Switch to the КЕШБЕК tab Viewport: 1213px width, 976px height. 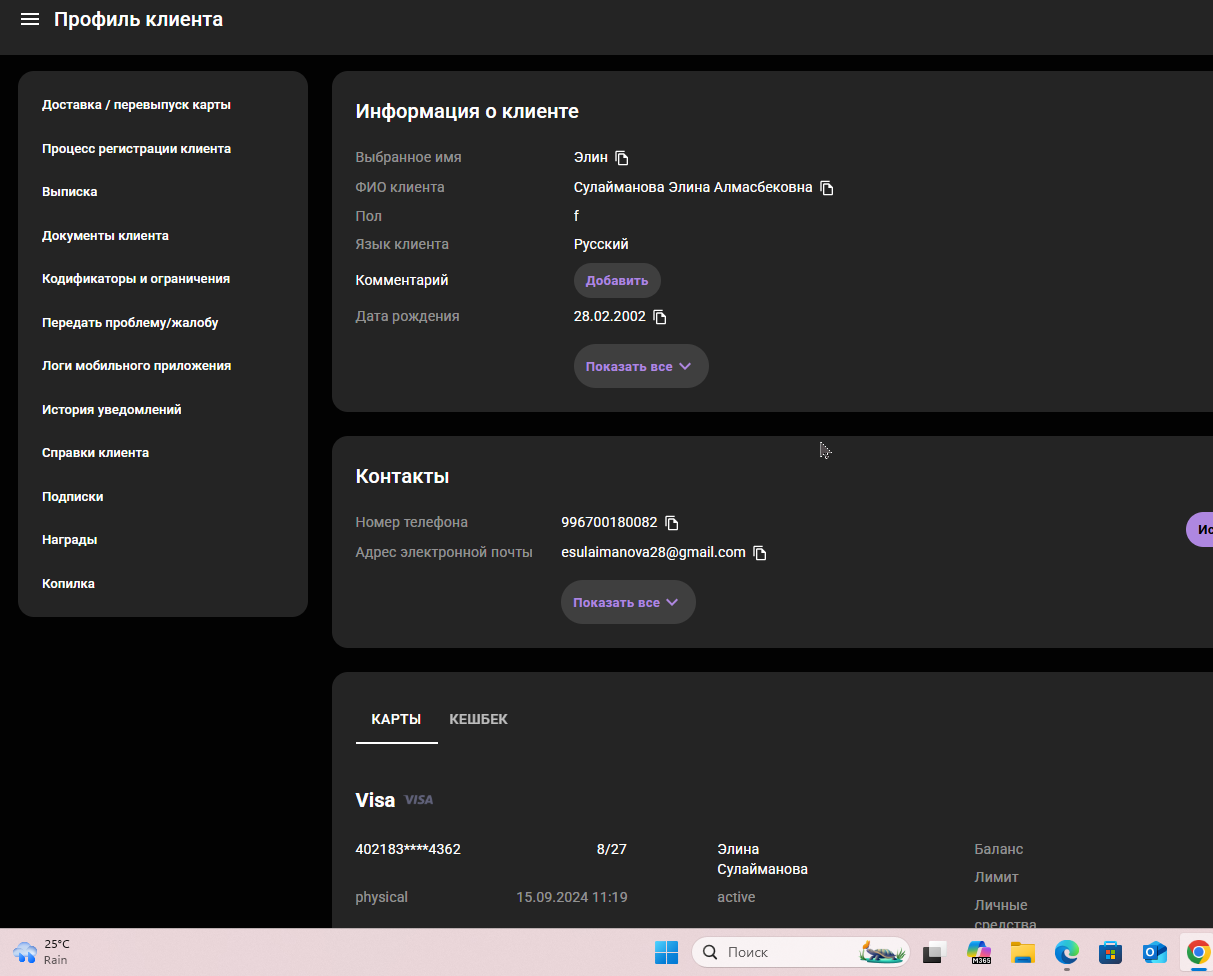(x=478, y=719)
